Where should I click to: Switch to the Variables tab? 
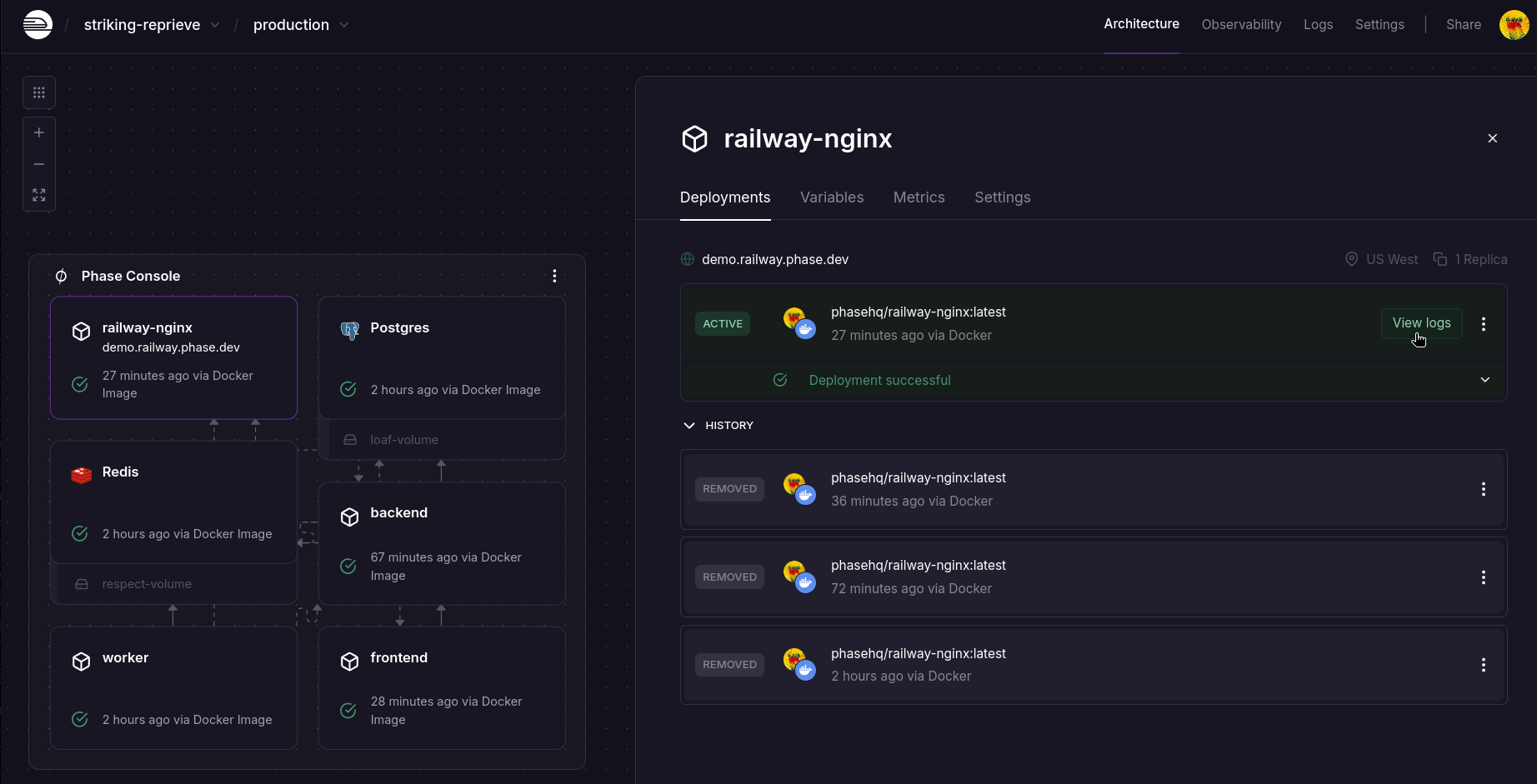[x=832, y=197]
